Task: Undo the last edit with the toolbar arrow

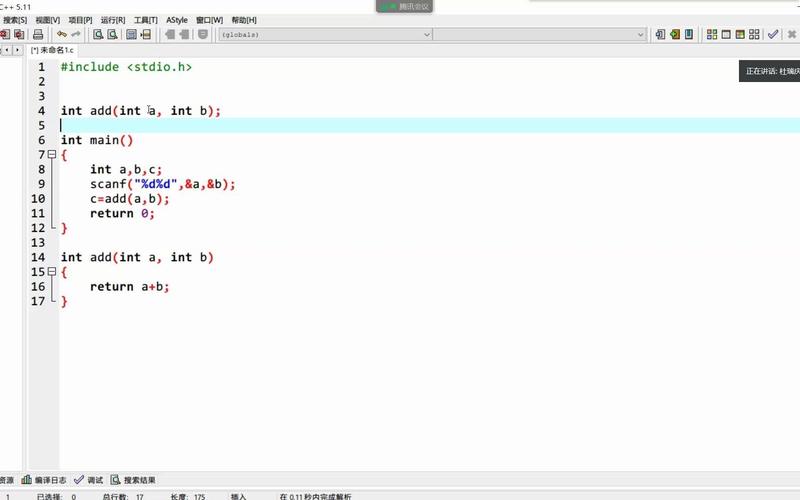Action: [61, 34]
